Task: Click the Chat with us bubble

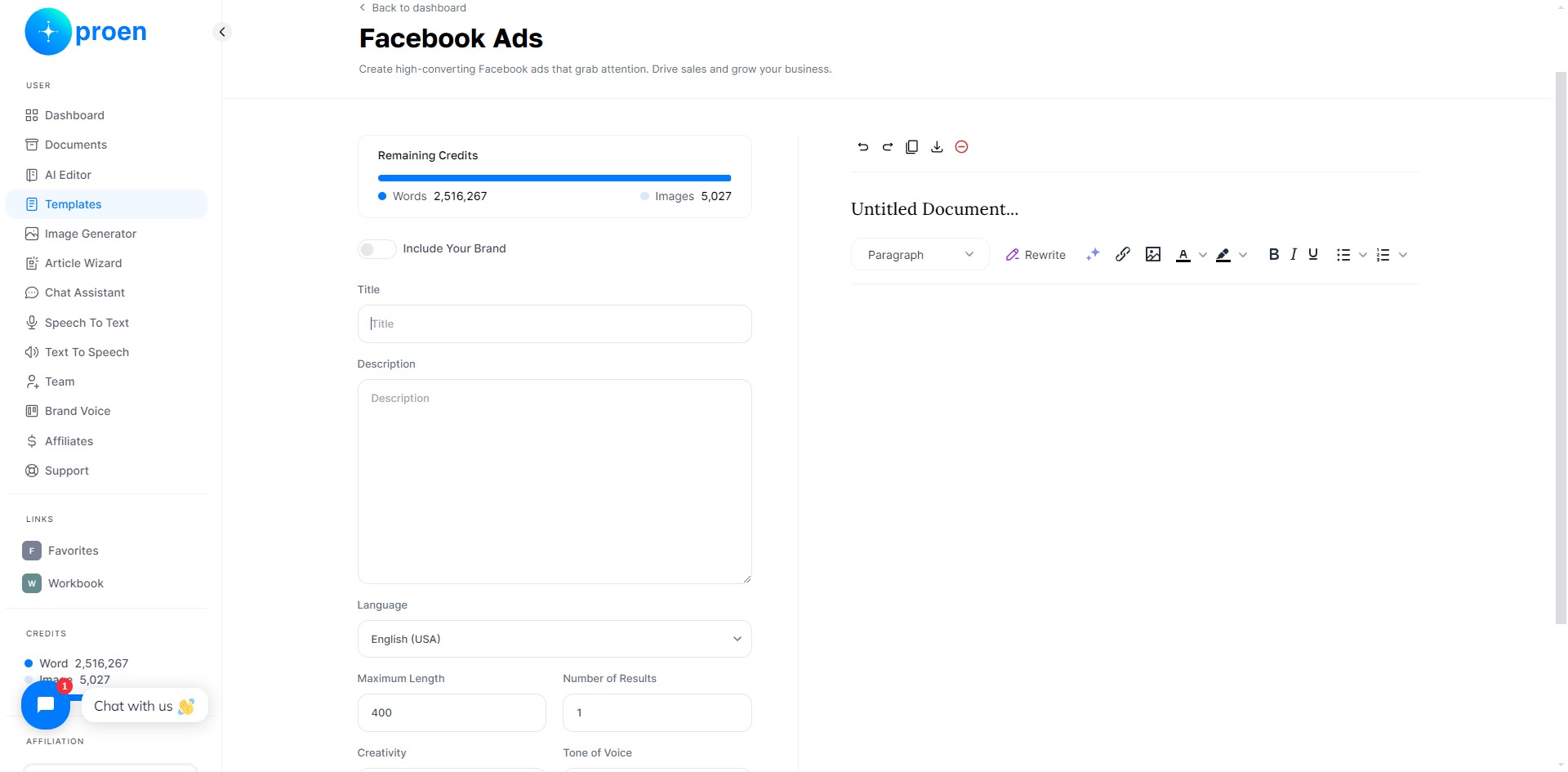Action: click(x=145, y=706)
